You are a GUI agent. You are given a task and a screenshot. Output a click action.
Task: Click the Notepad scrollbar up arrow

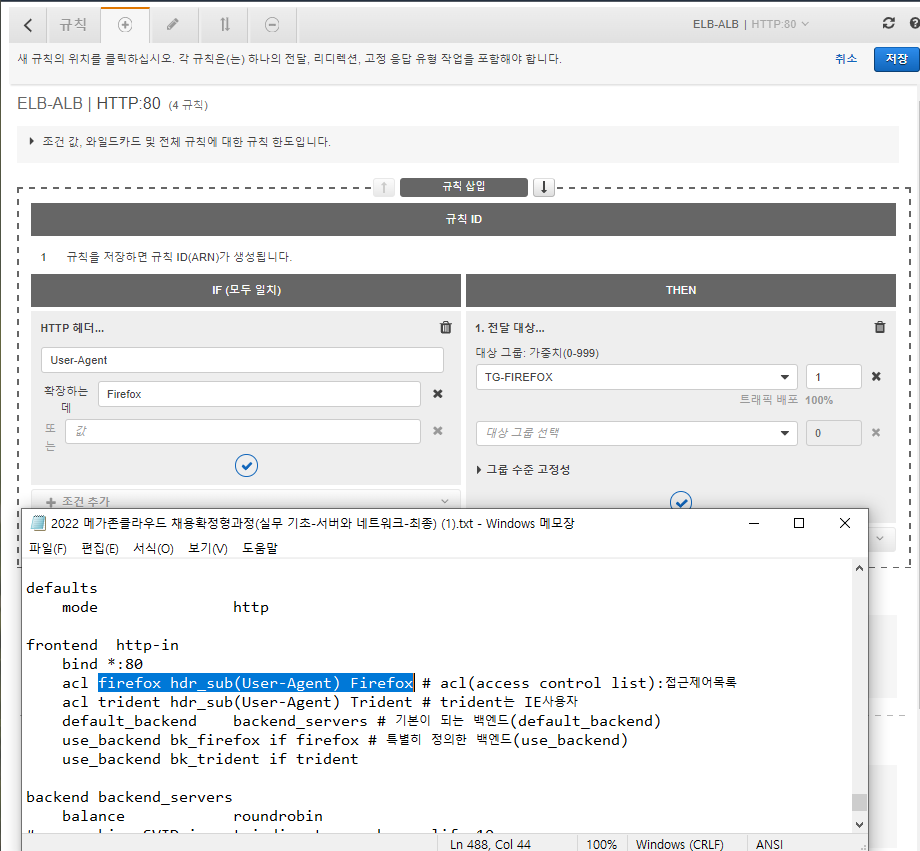[859, 568]
